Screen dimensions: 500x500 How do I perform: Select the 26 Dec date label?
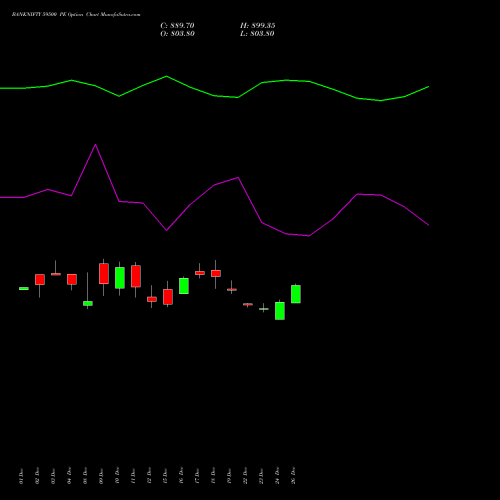[293, 476]
